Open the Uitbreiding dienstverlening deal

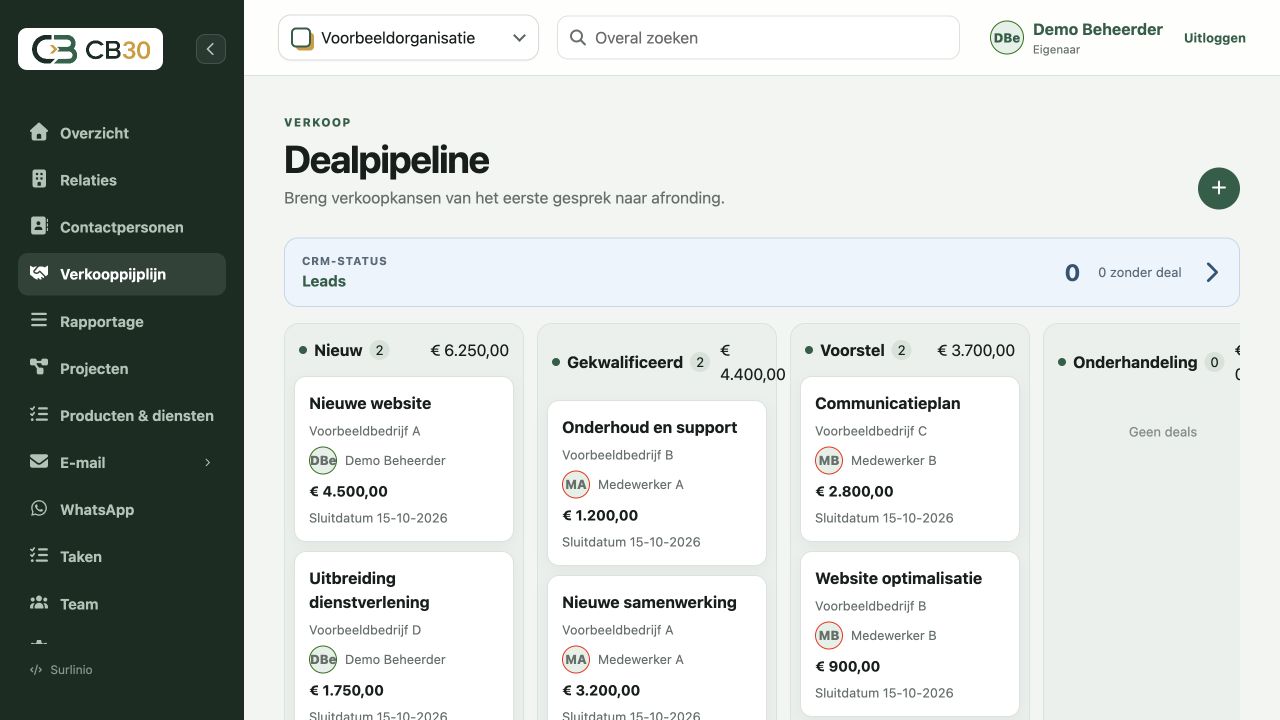click(404, 636)
